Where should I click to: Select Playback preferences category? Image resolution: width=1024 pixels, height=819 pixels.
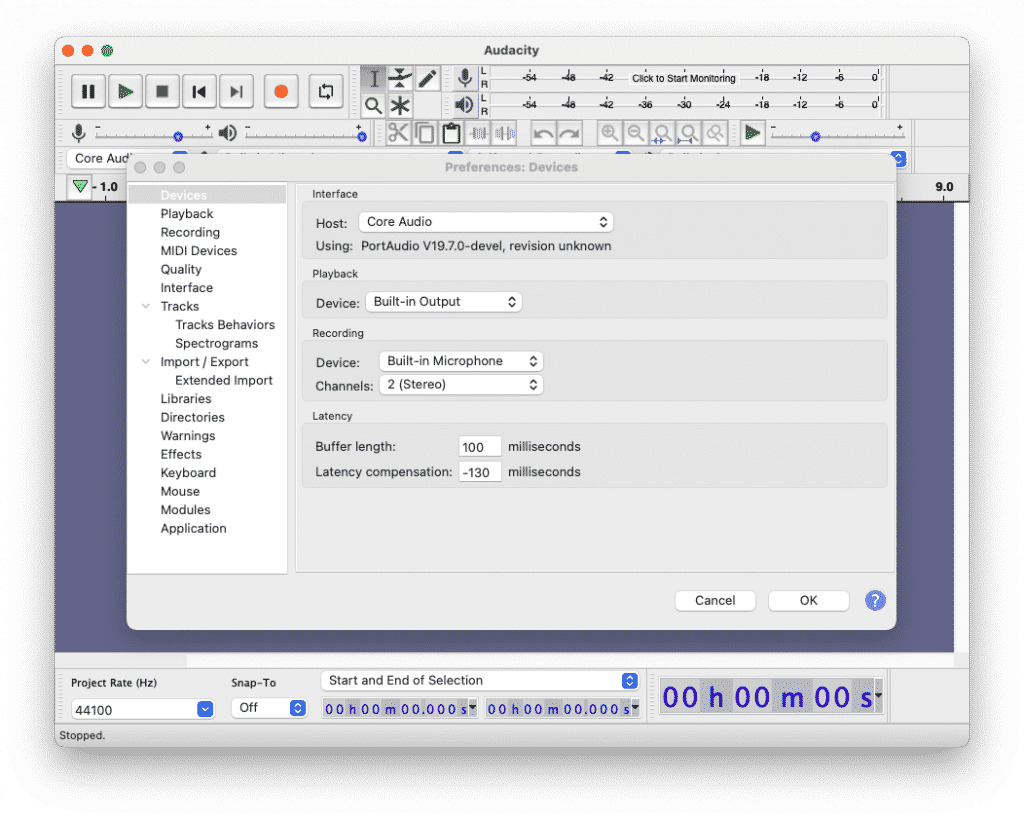[x=187, y=214]
